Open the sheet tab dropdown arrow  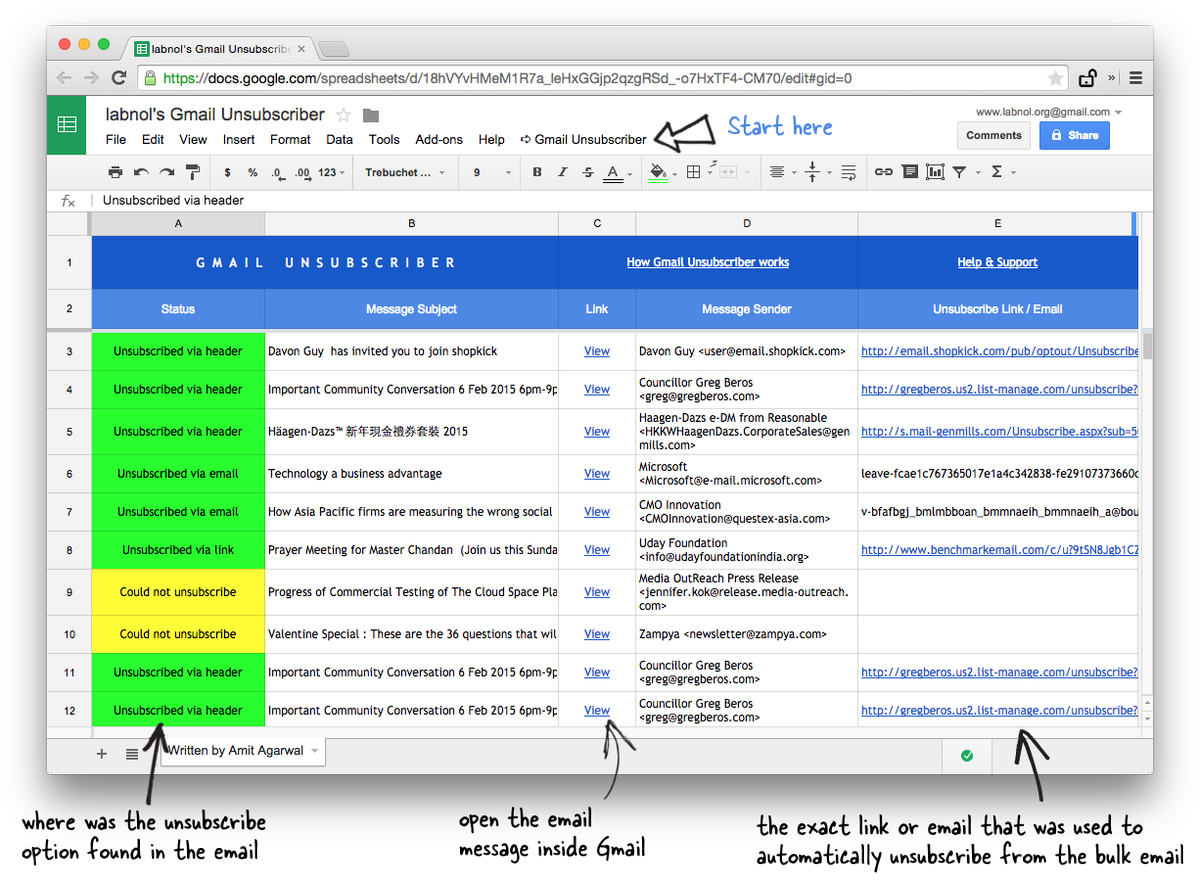coord(315,751)
